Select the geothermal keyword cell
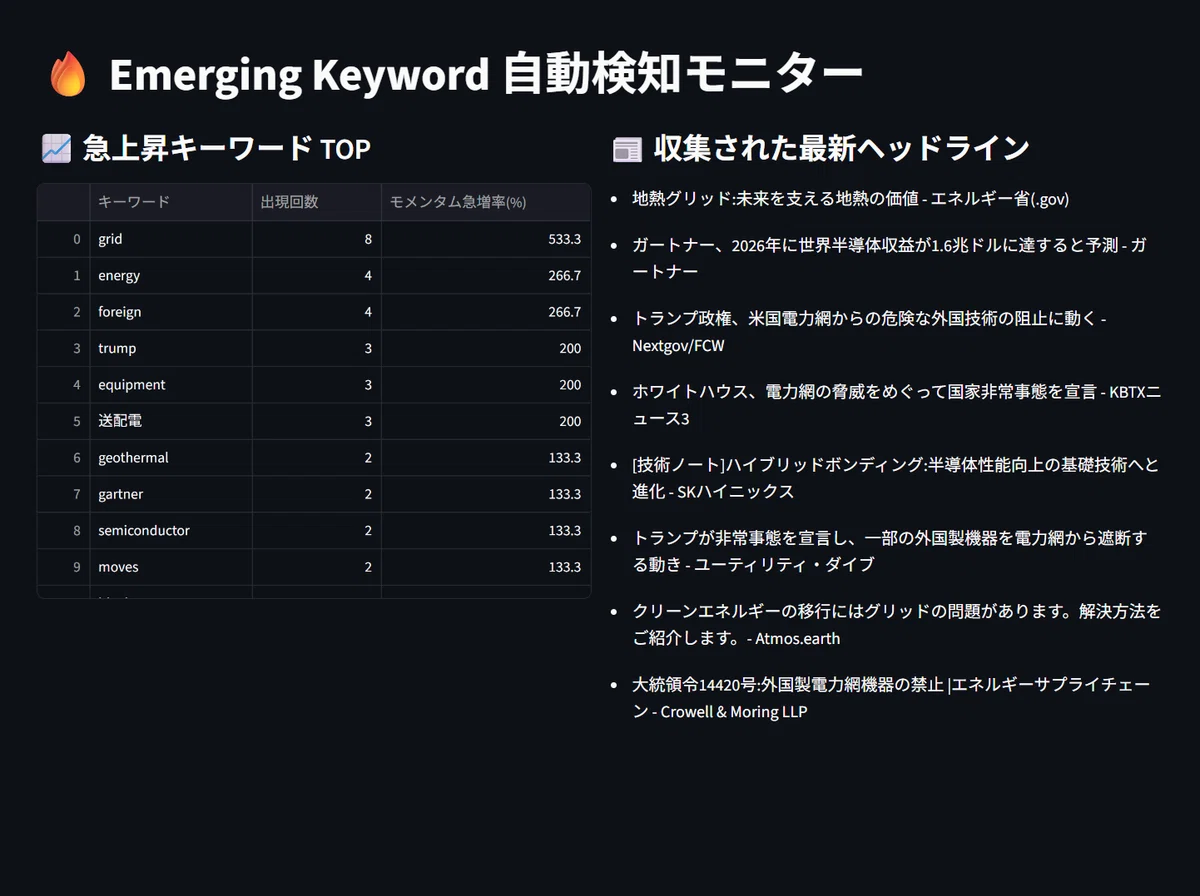 [x=171, y=458]
